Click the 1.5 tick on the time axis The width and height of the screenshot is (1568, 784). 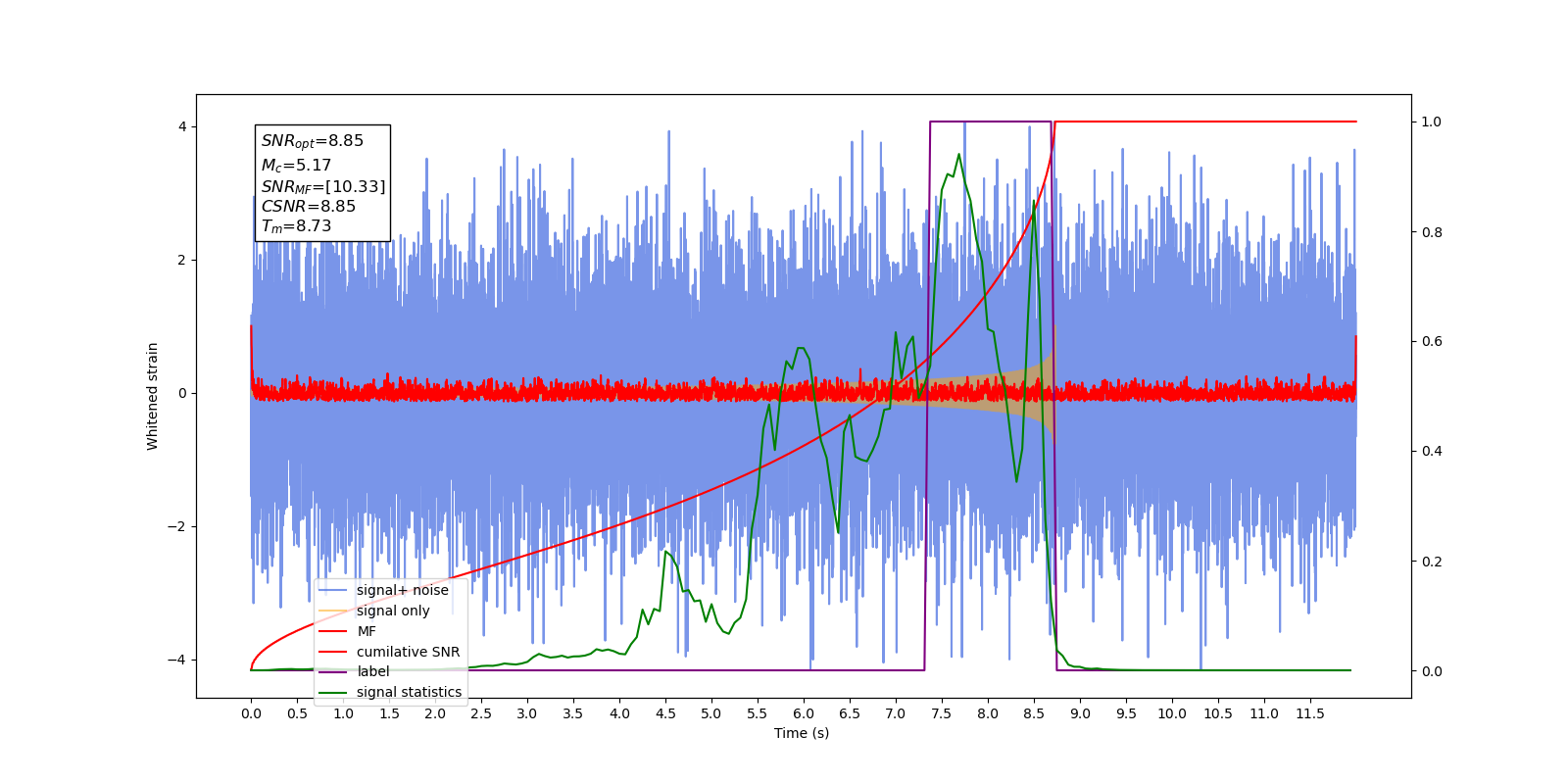pyautogui.click(x=389, y=713)
